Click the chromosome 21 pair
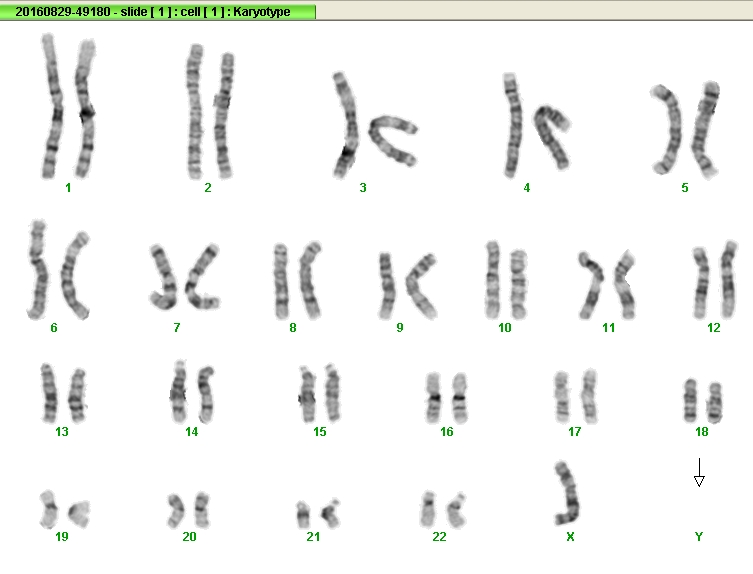 [318, 513]
